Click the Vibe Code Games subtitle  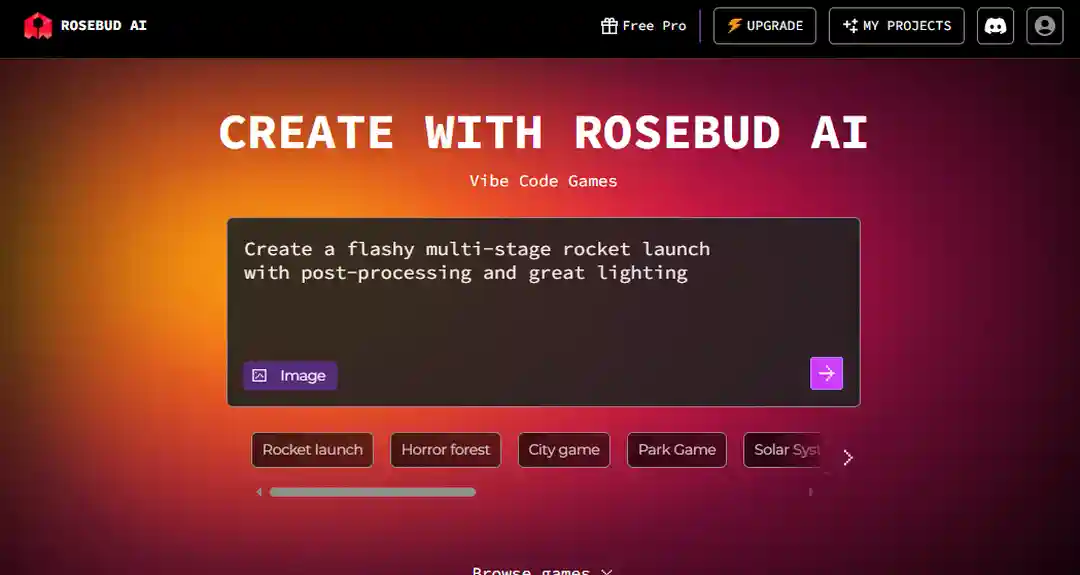click(543, 181)
